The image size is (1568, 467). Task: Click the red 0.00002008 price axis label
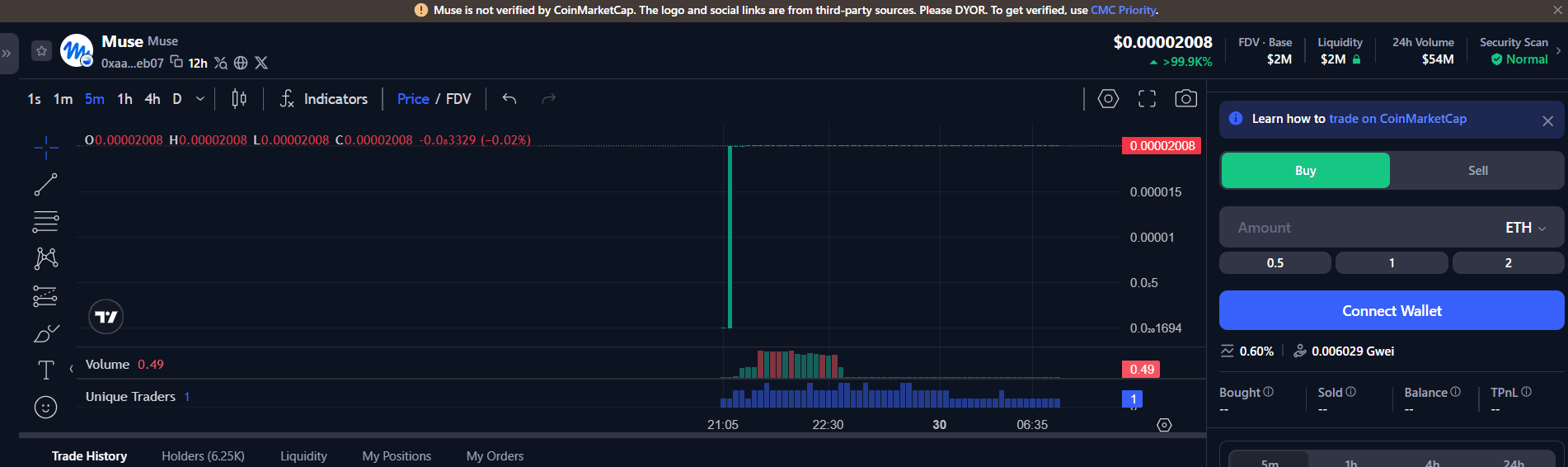pyautogui.click(x=1162, y=146)
